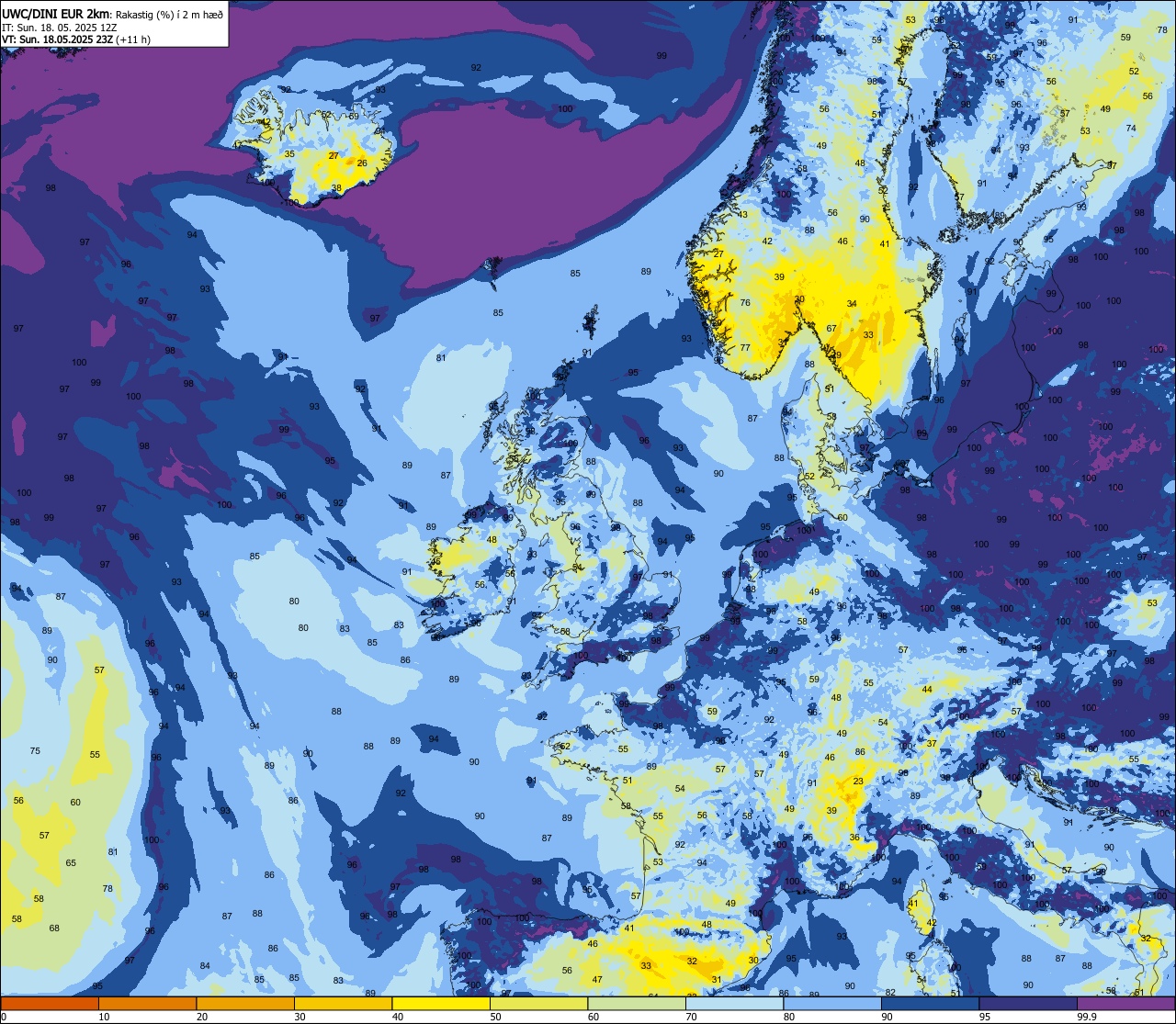Click the 60–70 light green legend swatch
This screenshot has height=1024, width=1176.
[x=637, y=1003]
